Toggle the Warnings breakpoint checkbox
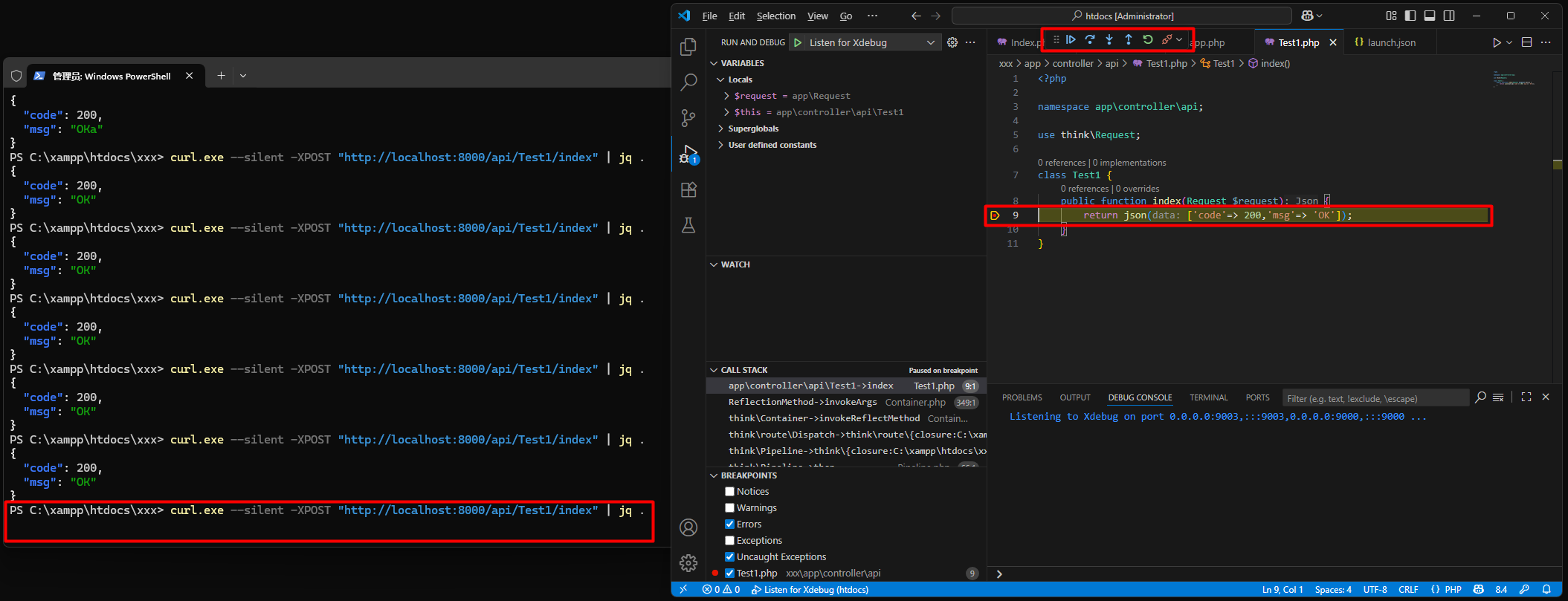 (730, 508)
